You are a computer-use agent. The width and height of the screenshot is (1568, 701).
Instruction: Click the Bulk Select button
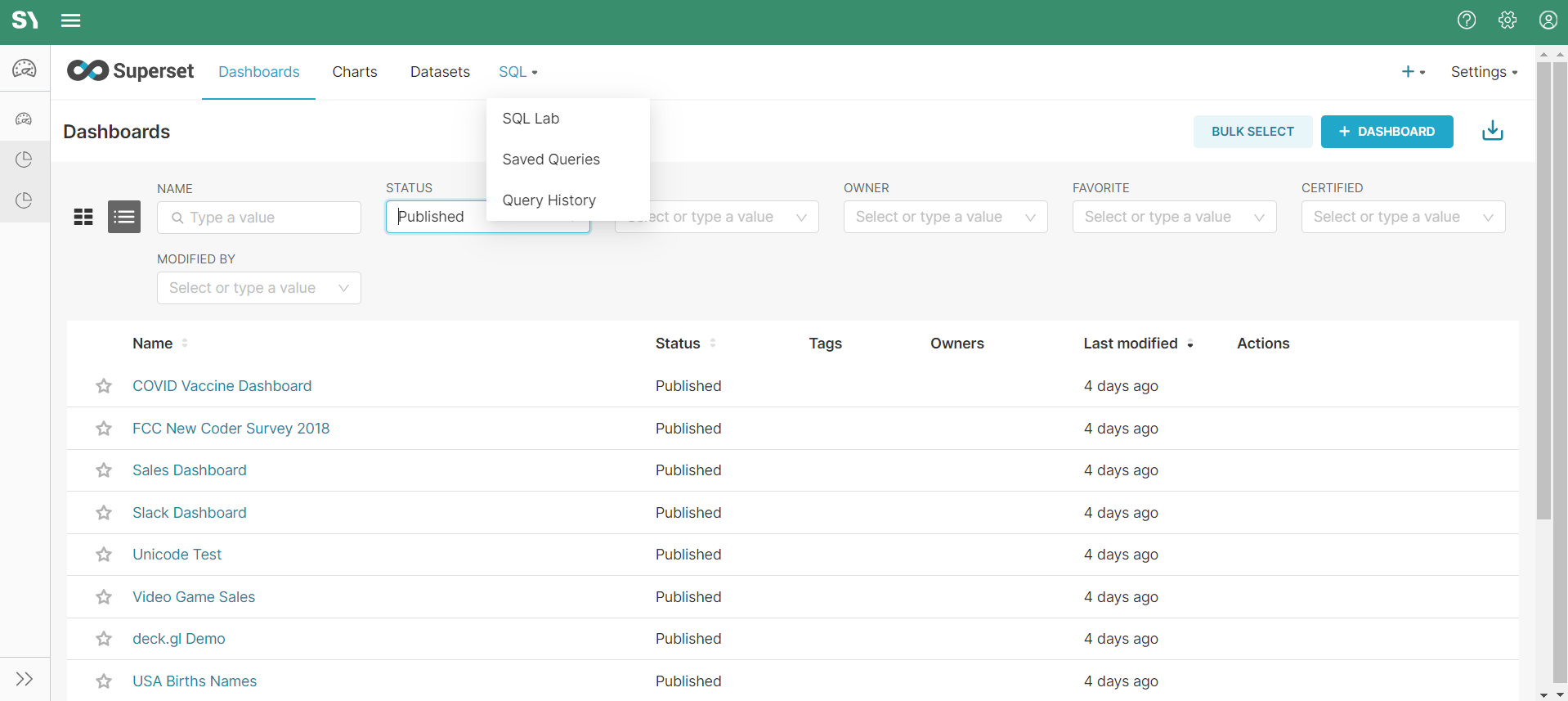click(1252, 132)
